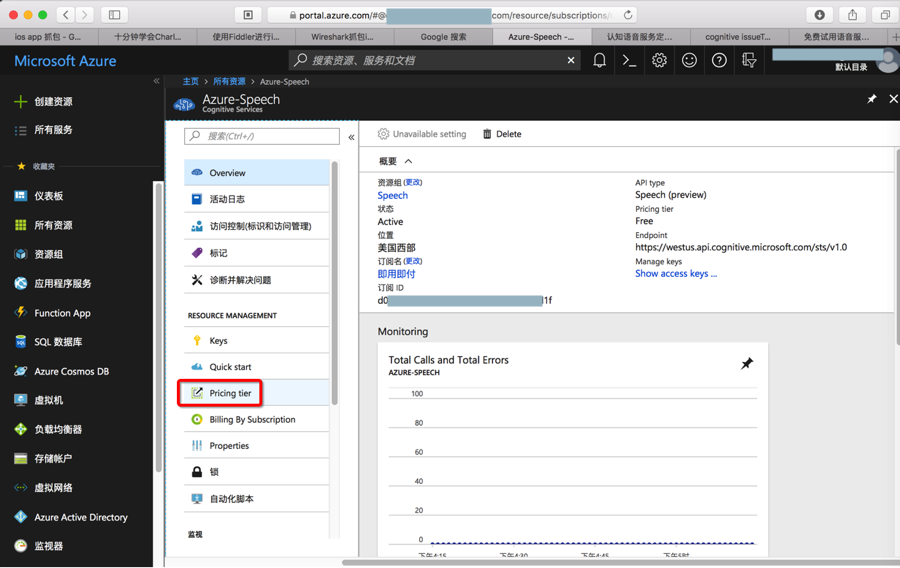Click Show access keys link

[x=675, y=274]
